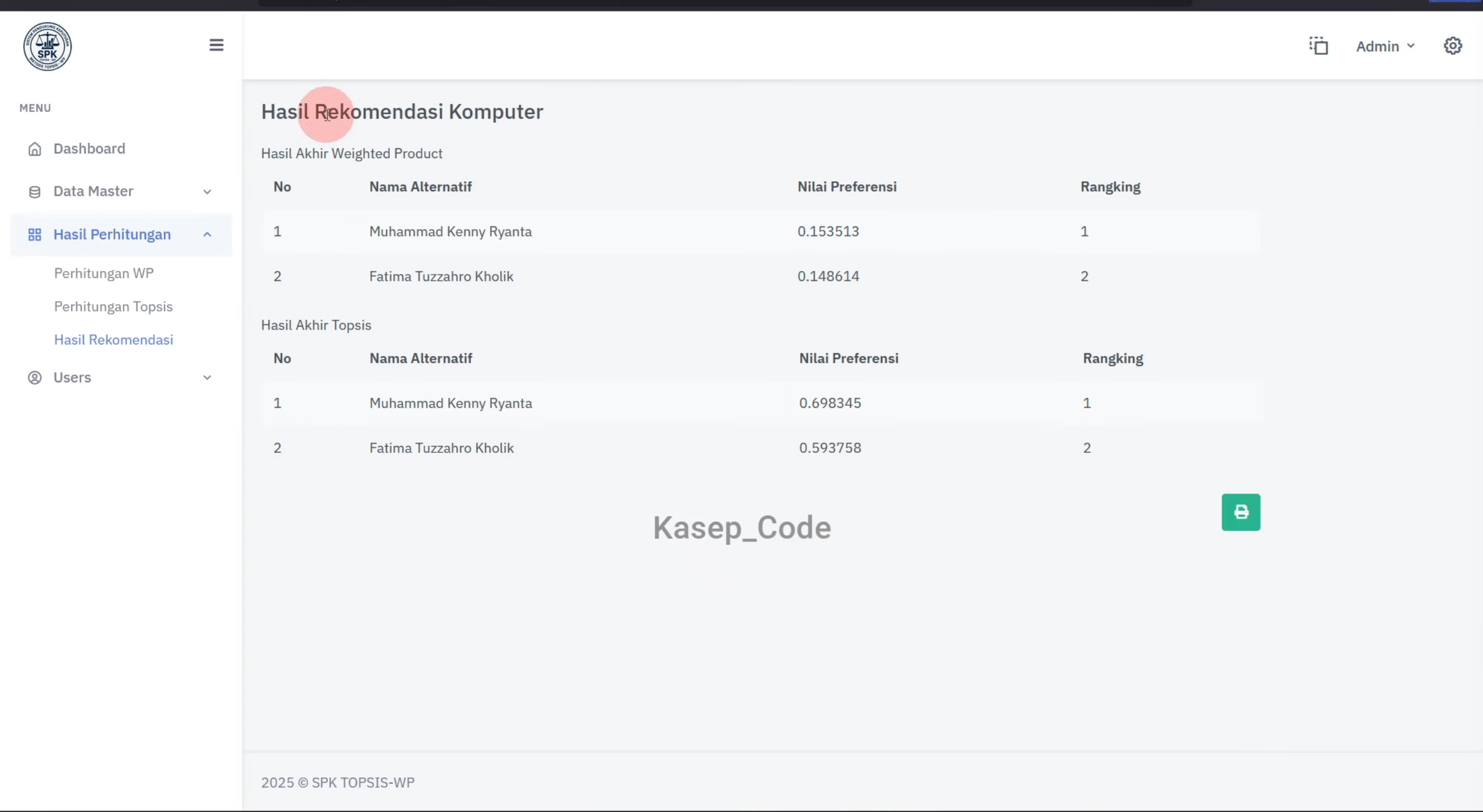Open the Data Master menu

(x=93, y=191)
